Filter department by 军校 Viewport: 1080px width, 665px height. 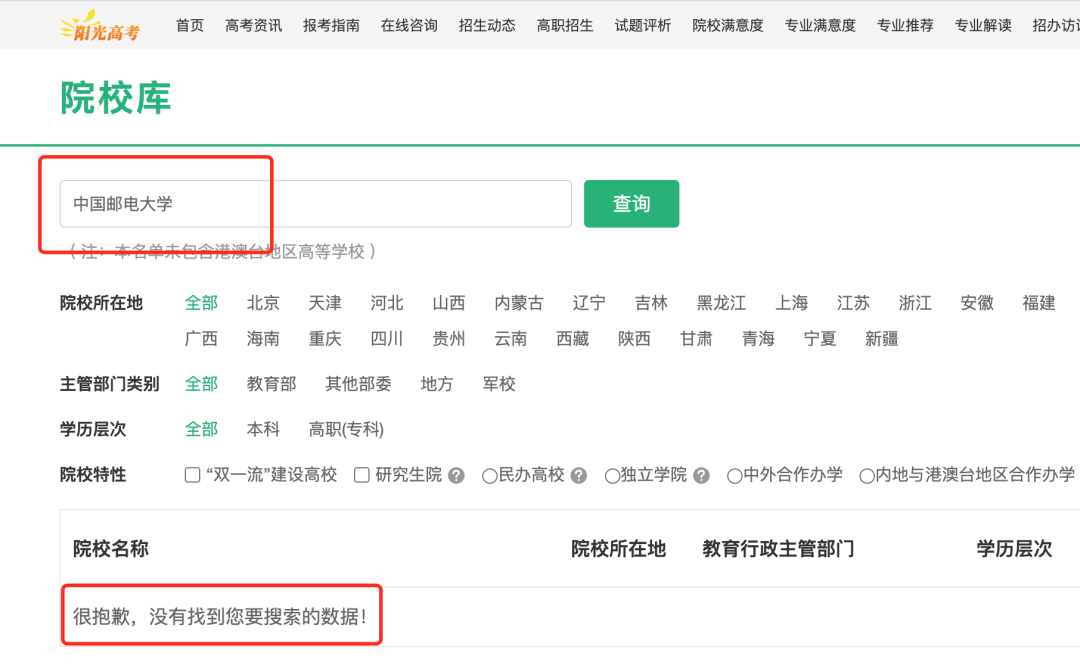(499, 384)
